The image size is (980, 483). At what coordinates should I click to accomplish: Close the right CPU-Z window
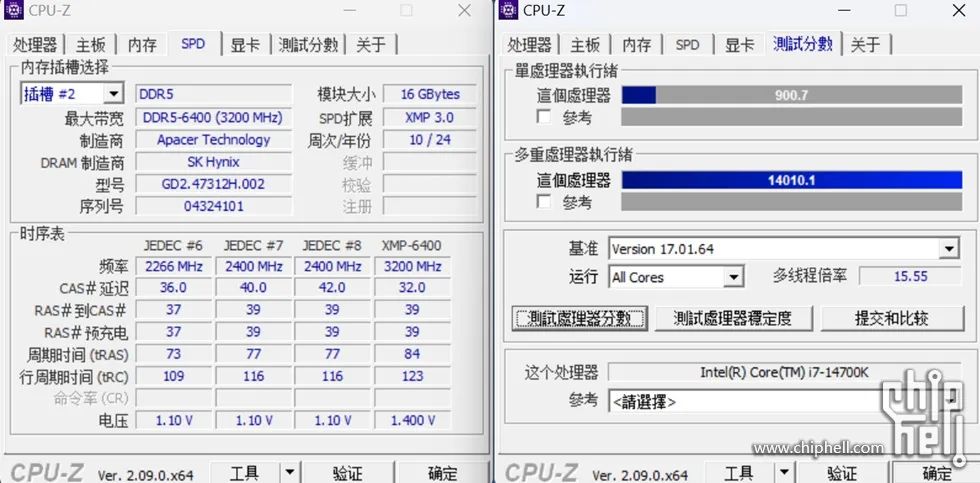[958, 10]
